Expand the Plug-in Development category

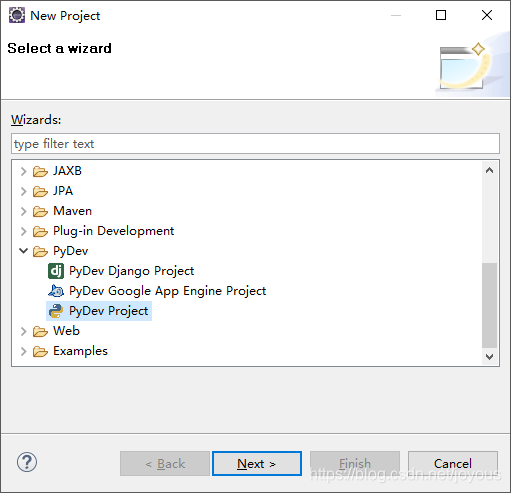point(23,231)
